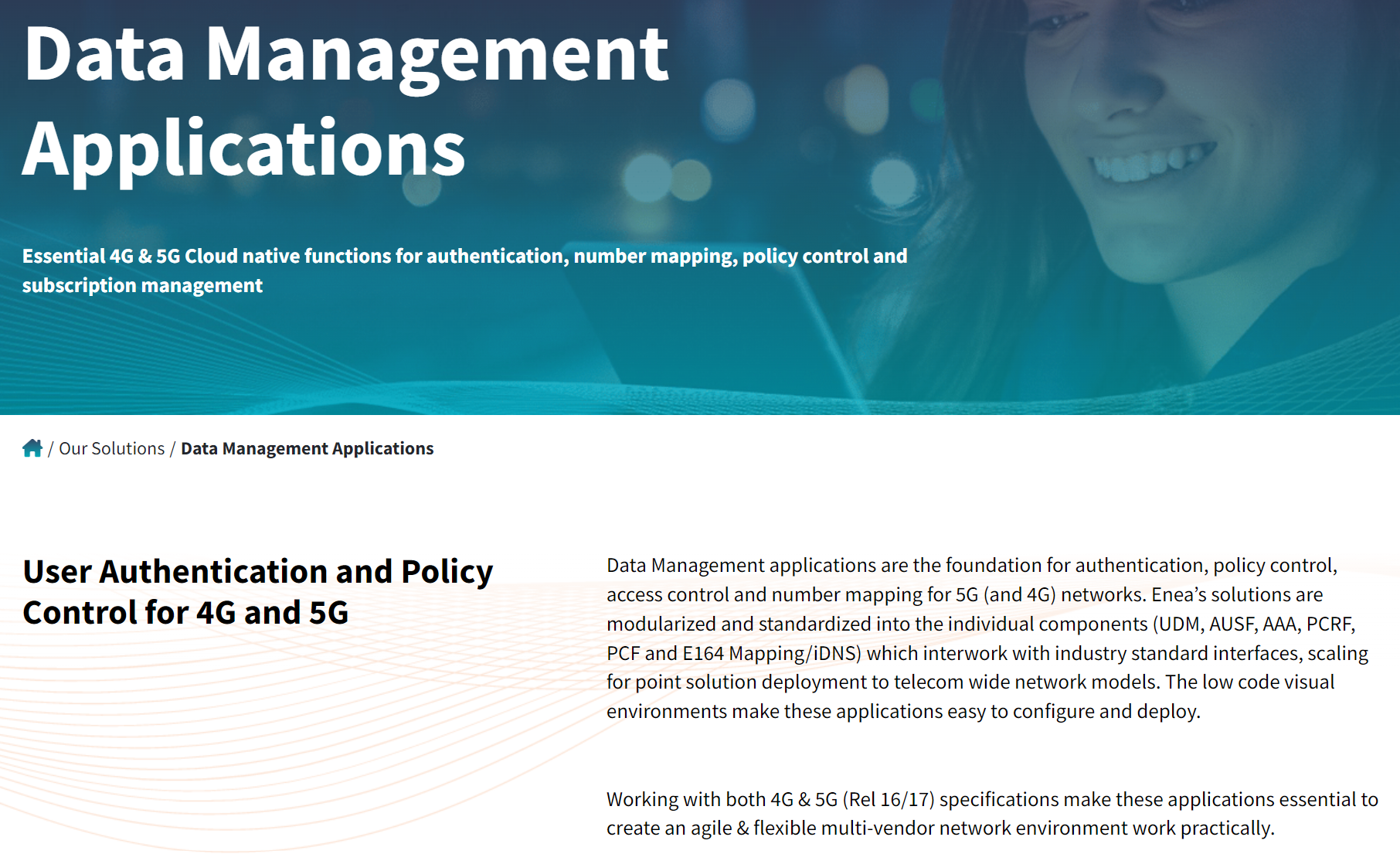Image resolution: width=1400 pixels, height=854 pixels.
Task: Click the first slash separator after the home icon
Action: pos(50,449)
